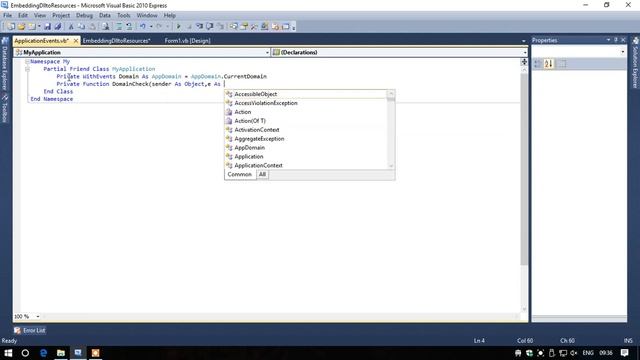Click the Step Into toolbar icon
Viewport: 640px width, 360px height.
coord(199,27)
